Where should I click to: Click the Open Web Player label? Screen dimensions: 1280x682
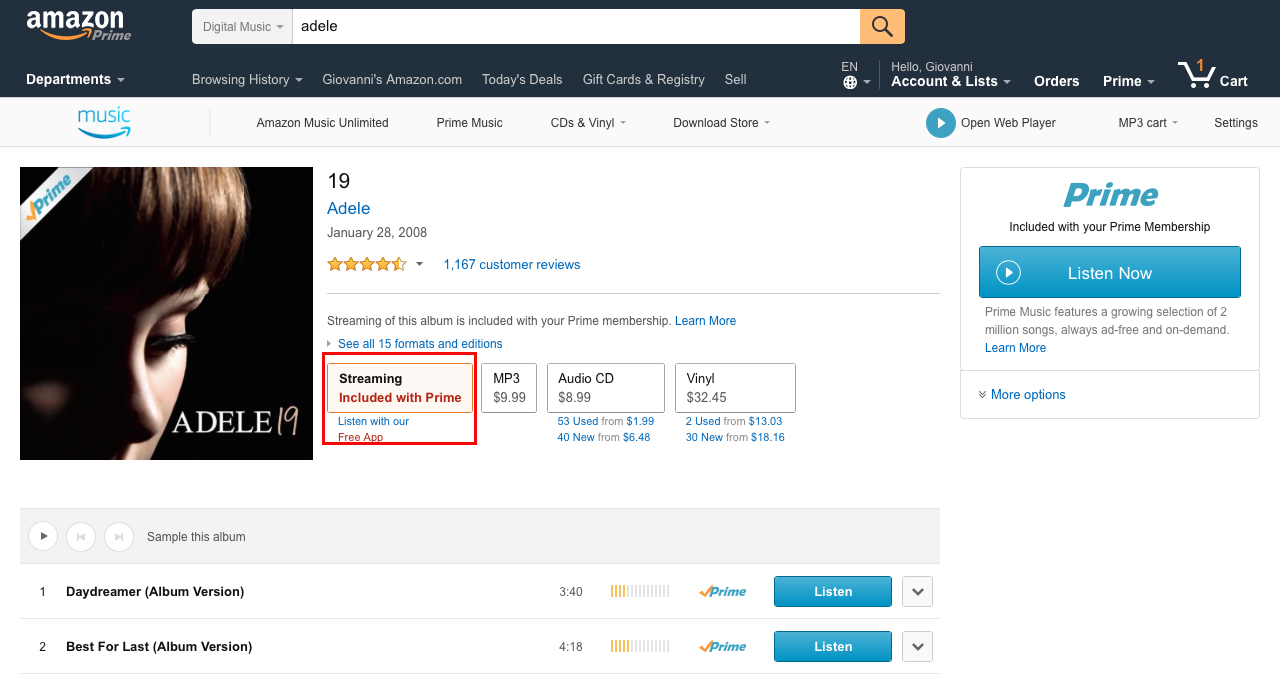(x=1008, y=123)
